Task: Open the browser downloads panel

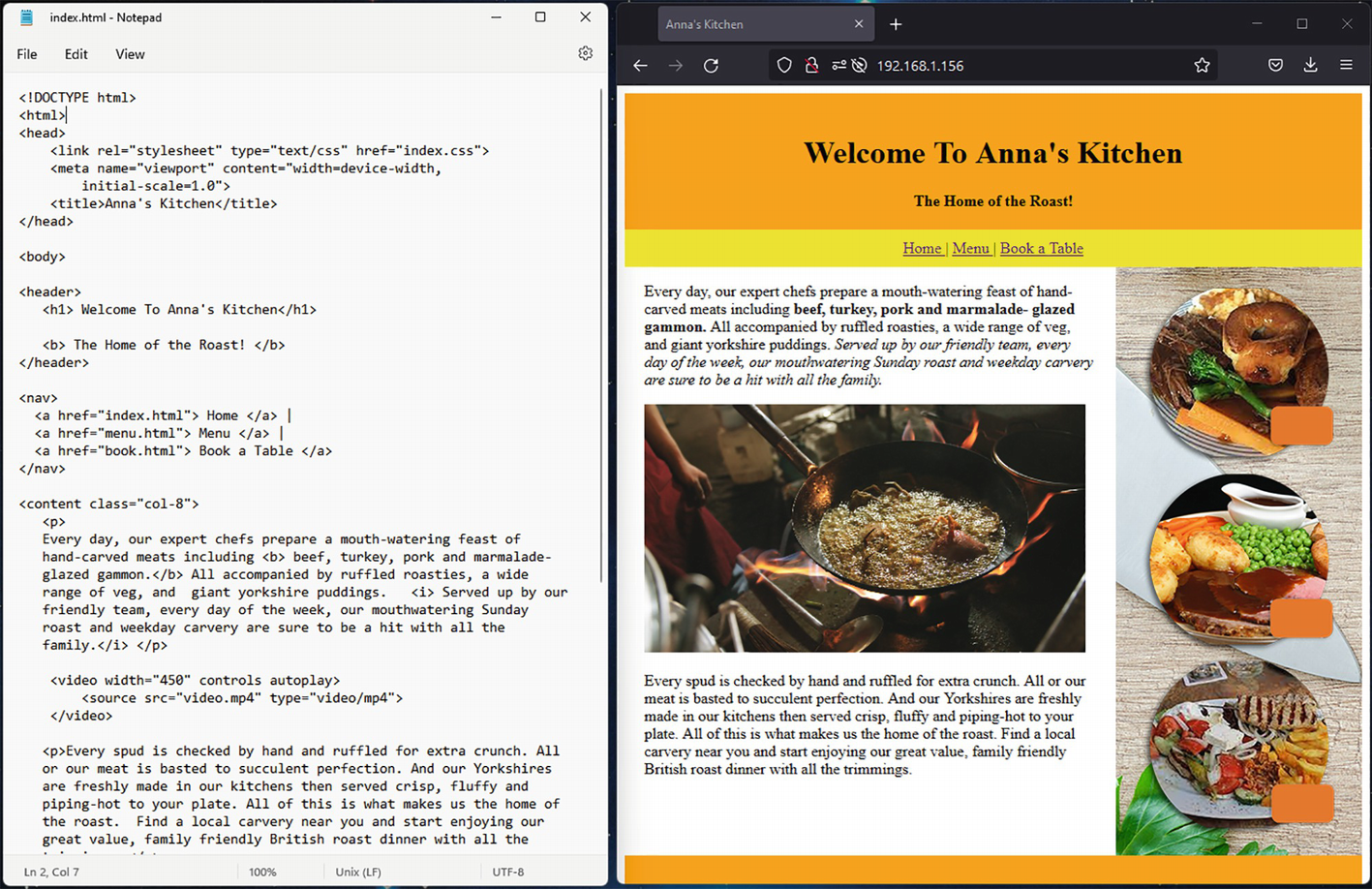Action: (x=1310, y=66)
